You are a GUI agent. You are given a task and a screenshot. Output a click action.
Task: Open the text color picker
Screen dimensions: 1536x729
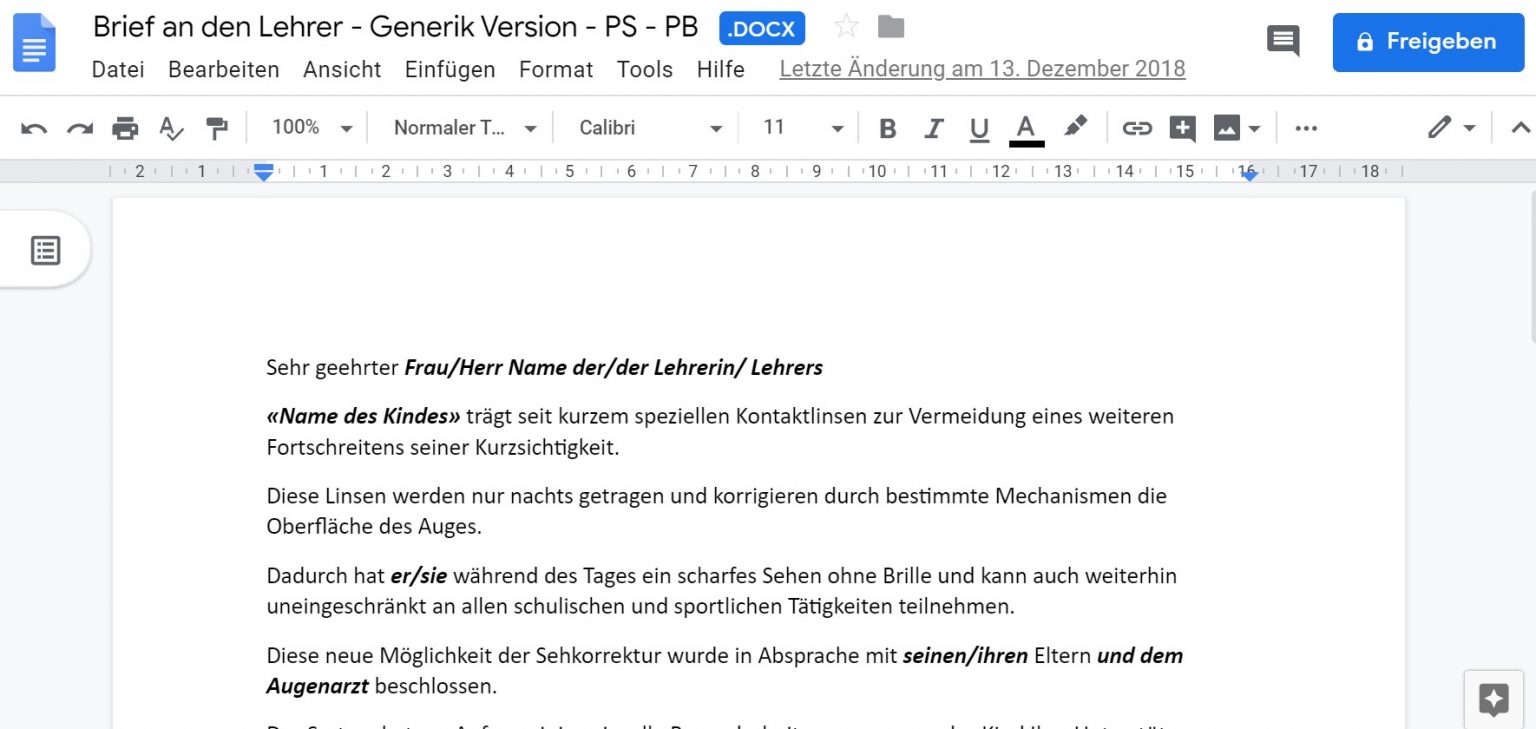coord(1026,129)
